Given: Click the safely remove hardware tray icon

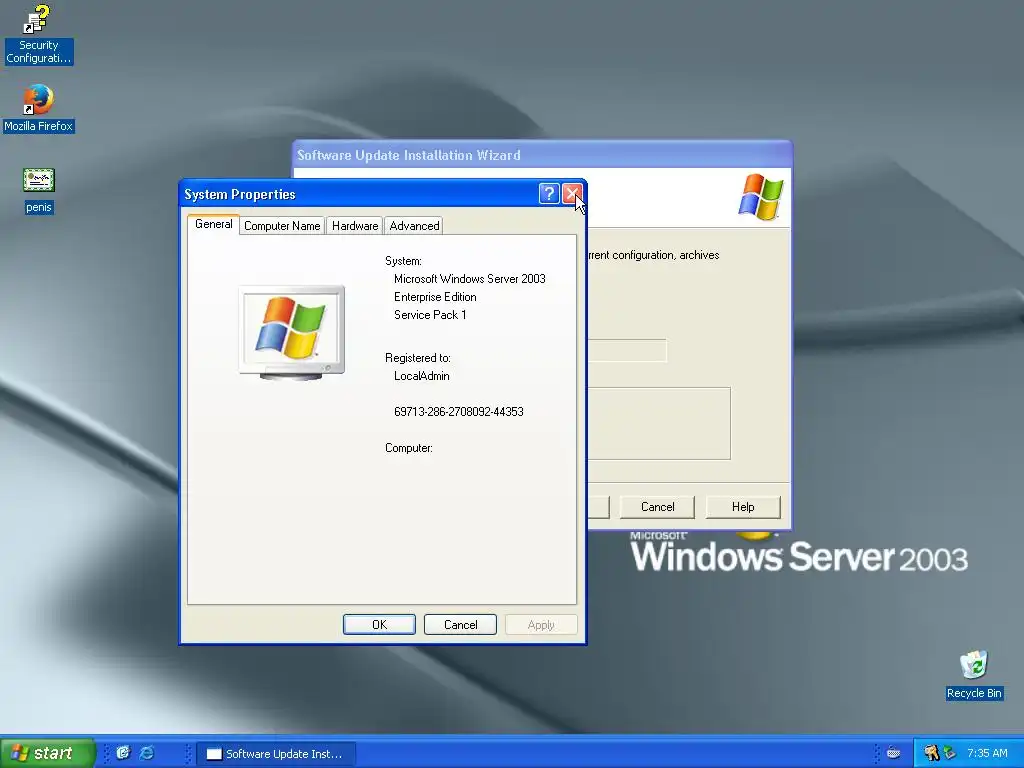Looking at the screenshot, I should [949, 753].
